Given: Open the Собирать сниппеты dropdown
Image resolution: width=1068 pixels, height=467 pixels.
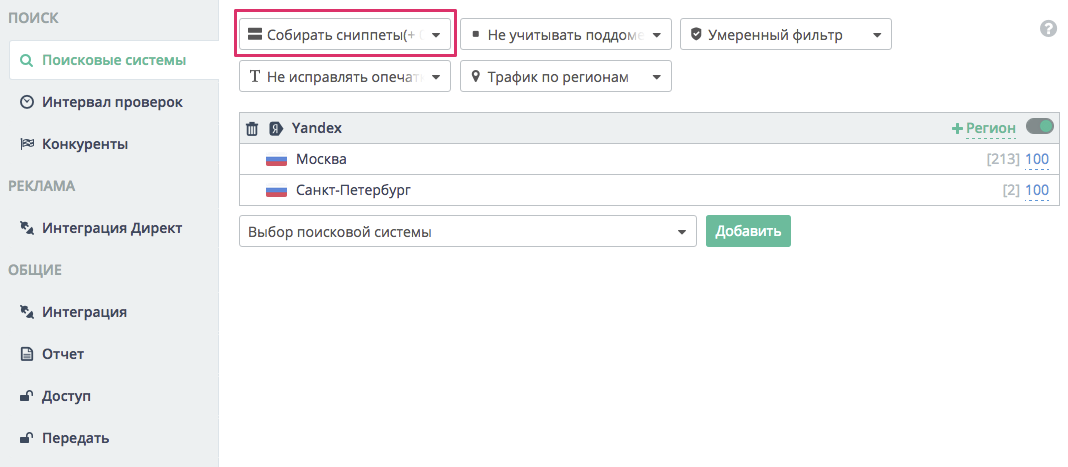Looking at the screenshot, I should 345,35.
